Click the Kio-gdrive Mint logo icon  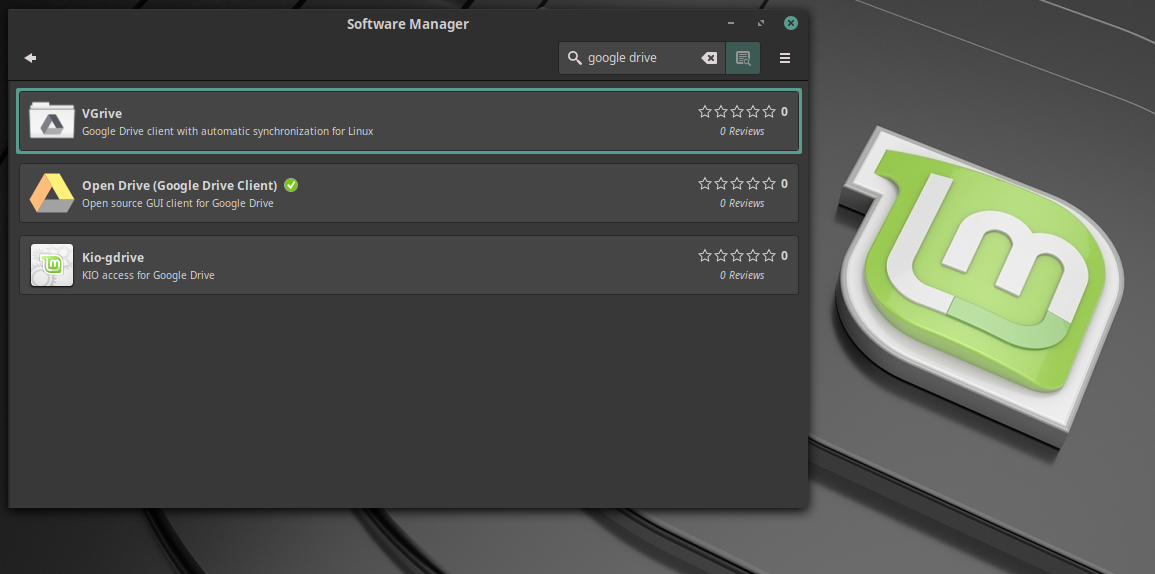[52, 265]
